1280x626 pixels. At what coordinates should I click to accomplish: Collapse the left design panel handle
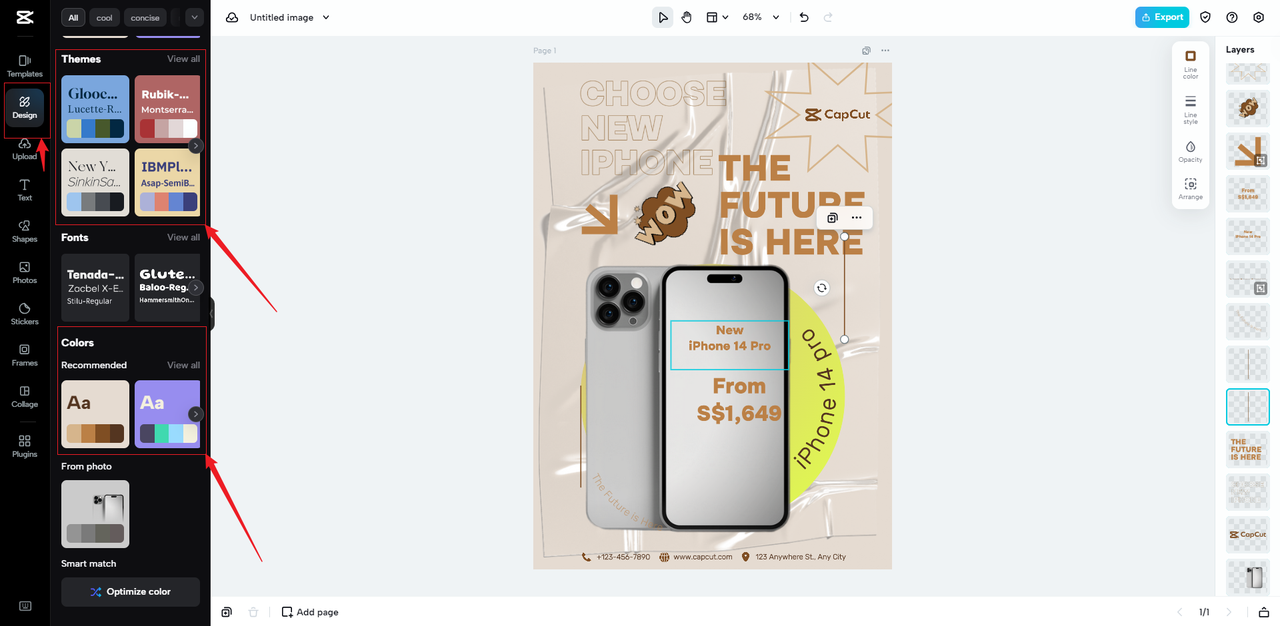(x=212, y=313)
